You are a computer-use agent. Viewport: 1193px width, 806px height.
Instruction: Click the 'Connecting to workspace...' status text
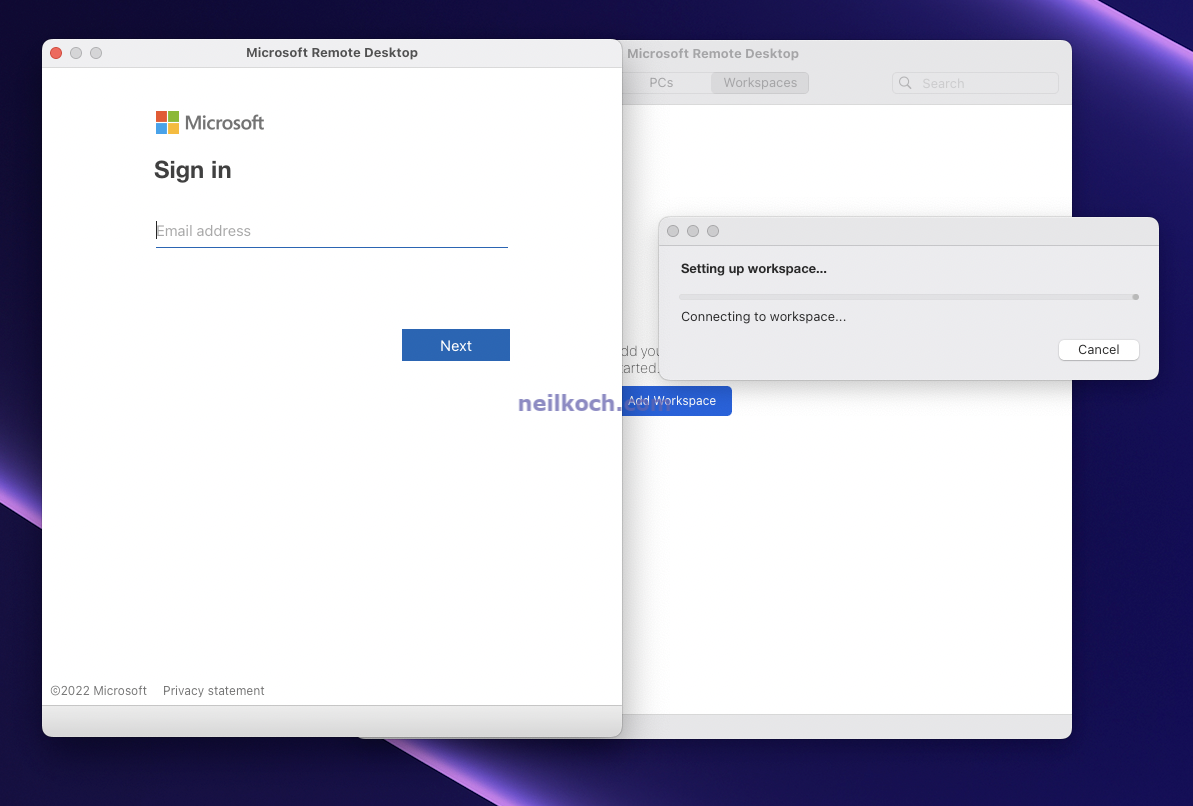763,317
